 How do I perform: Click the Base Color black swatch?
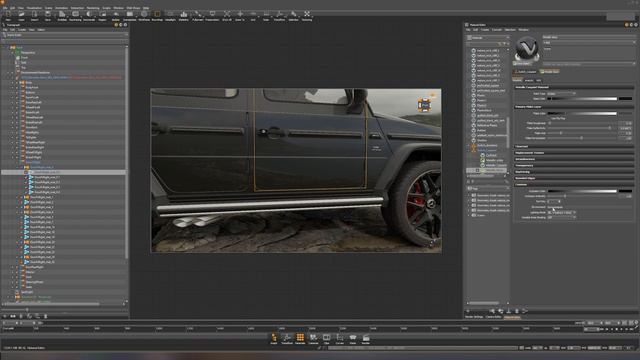[625, 98]
